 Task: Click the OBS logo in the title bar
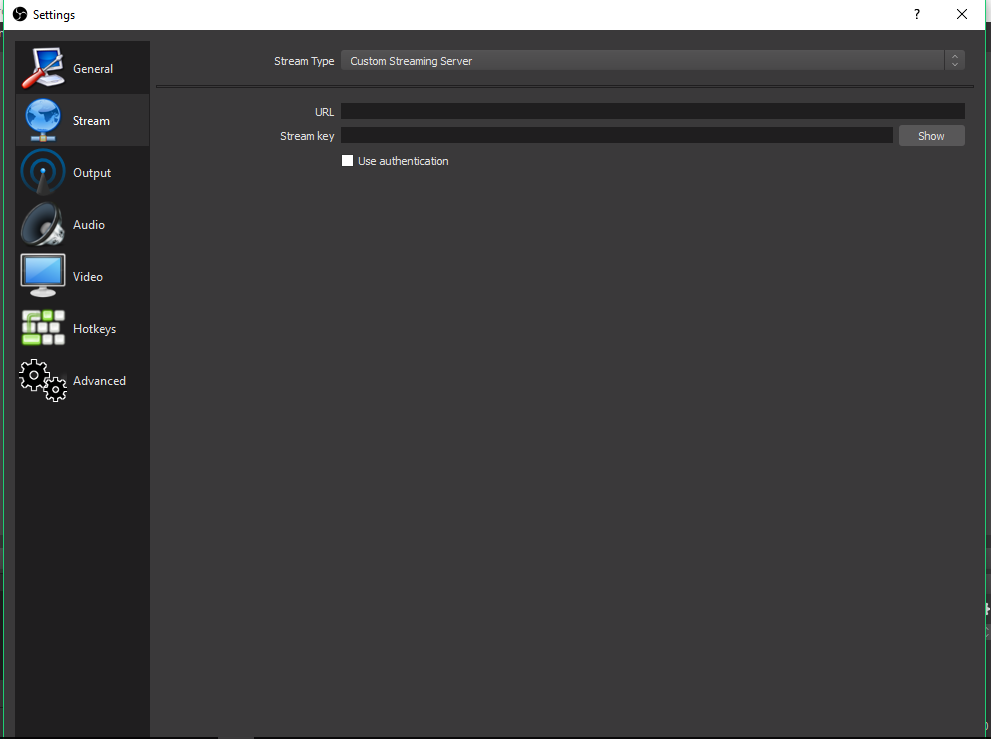click(x=20, y=14)
